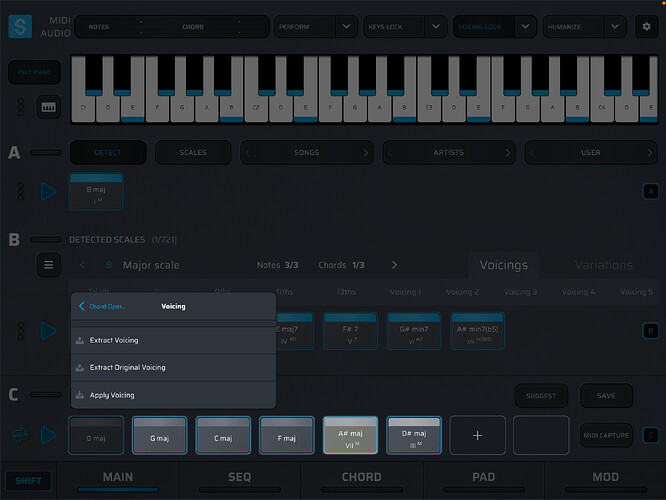
Task: Open section B three-dot options
Action: [20, 331]
